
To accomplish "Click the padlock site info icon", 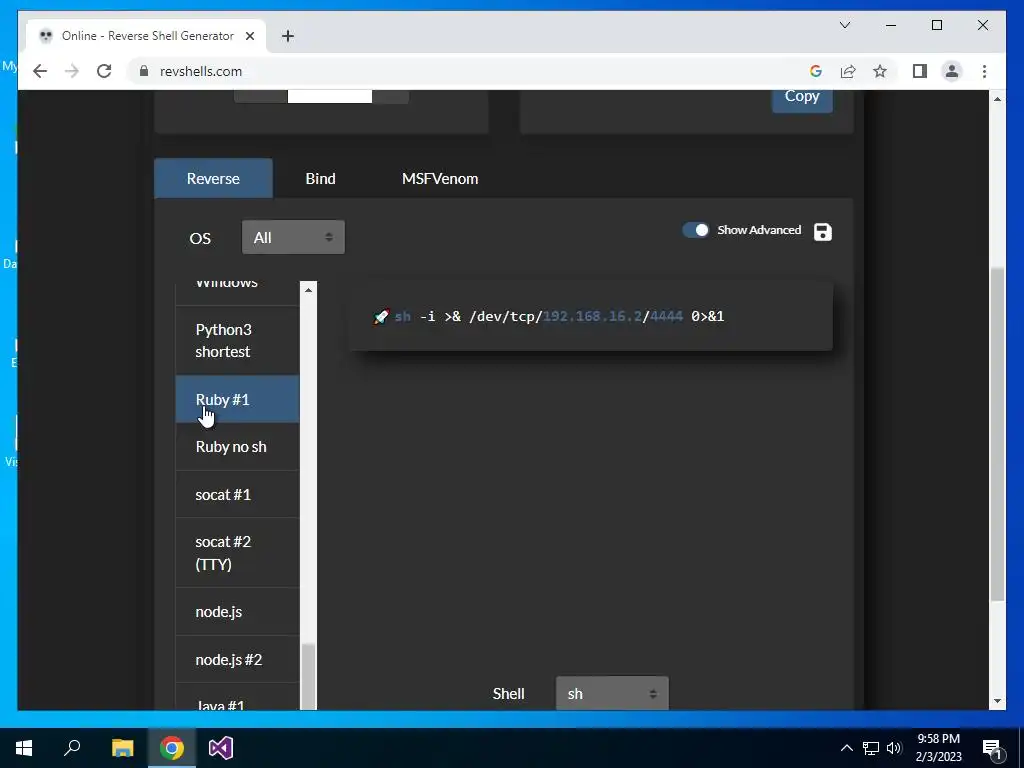I will click(144, 71).
